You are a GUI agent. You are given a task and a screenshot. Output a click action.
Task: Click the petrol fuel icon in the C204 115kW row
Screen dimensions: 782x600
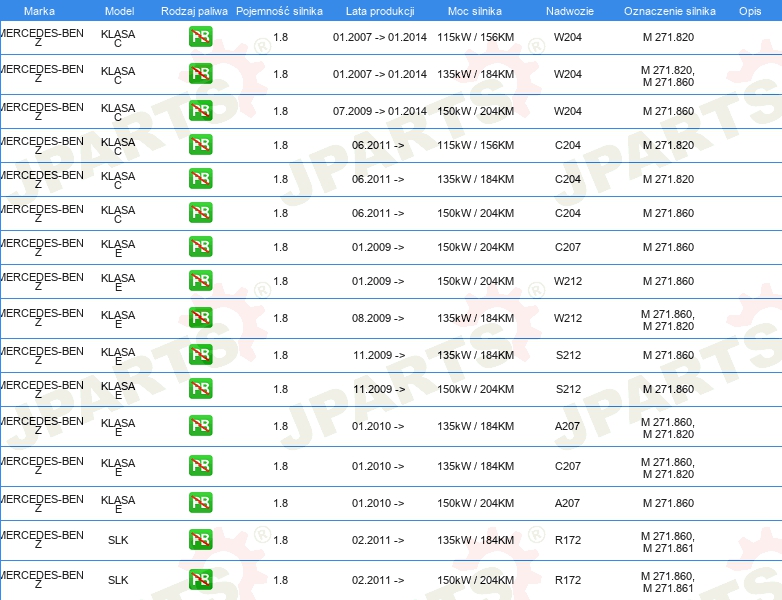click(x=200, y=145)
